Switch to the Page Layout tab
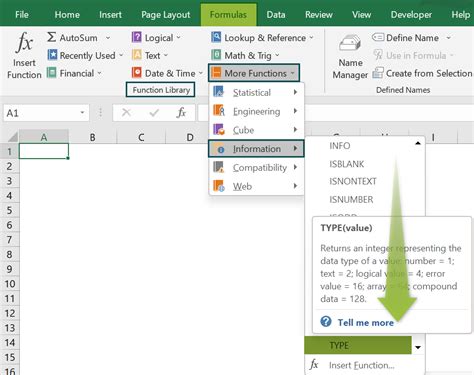The width and height of the screenshot is (474, 375). tap(165, 15)
